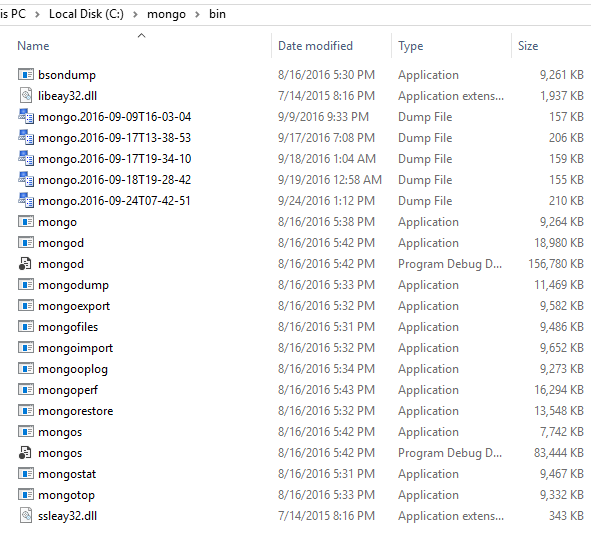This screenshot has width=591, height=535.
Task: Click the 83,444 KB size value
Action: point(559,453)
